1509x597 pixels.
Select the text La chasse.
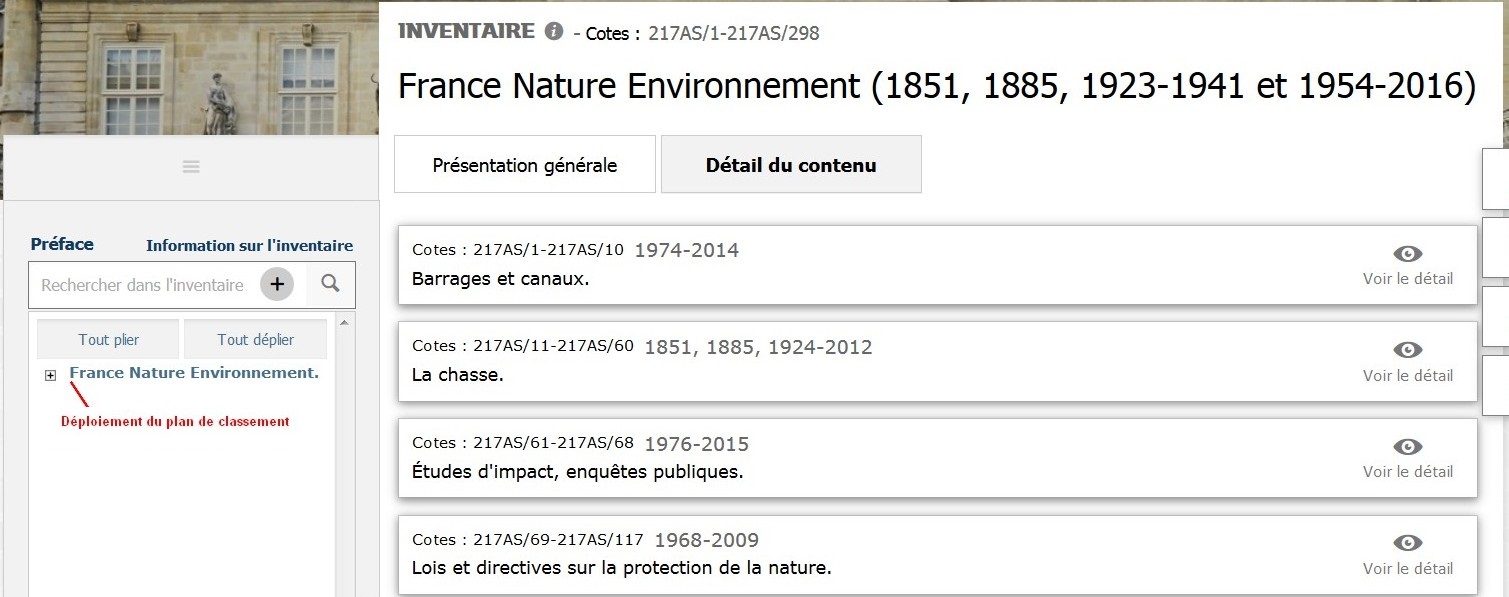click(x=457, y=375)
